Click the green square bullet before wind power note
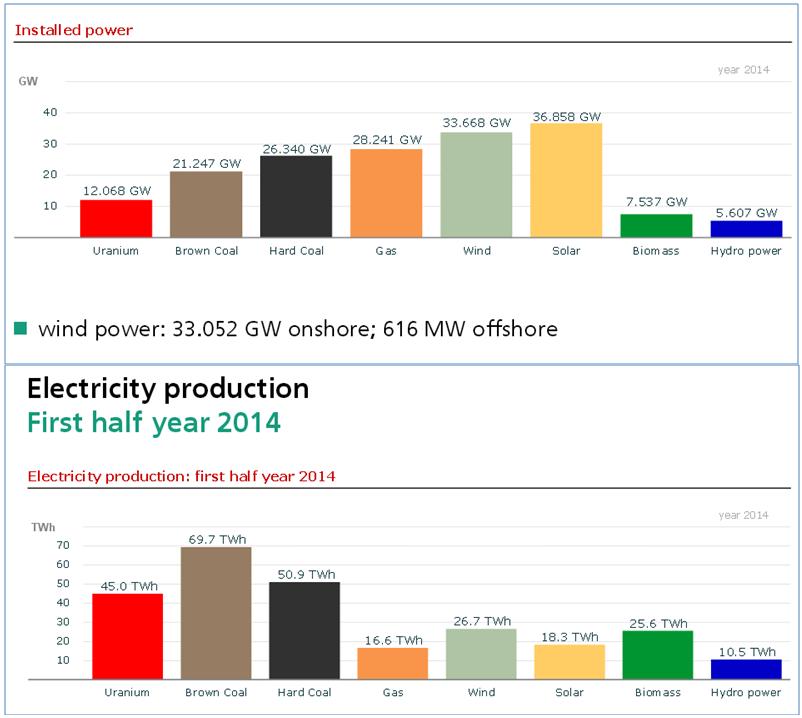 point(21,328)
